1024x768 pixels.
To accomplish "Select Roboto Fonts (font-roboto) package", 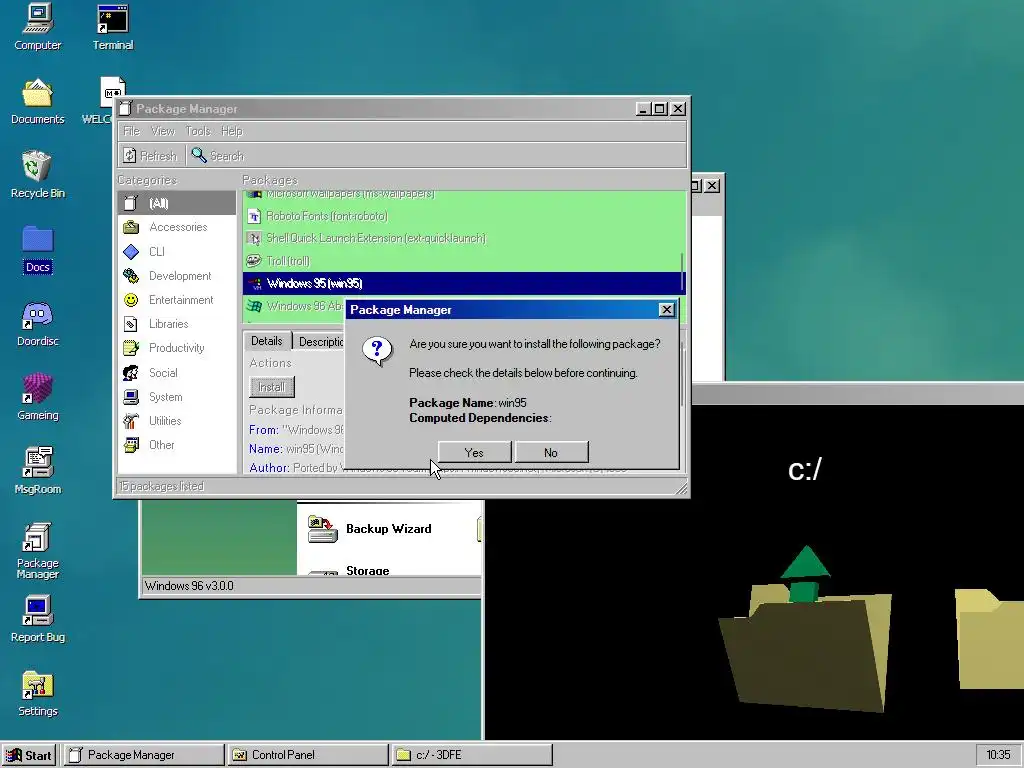I will click(462, 216).
